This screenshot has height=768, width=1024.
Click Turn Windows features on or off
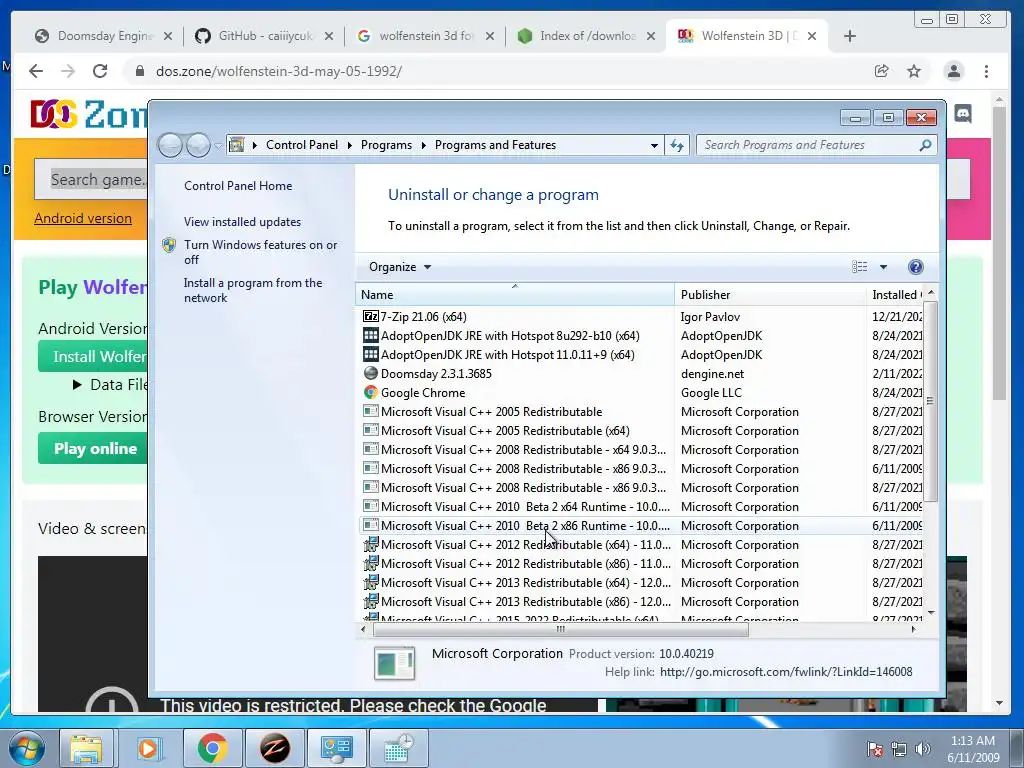tap(261, 252)
